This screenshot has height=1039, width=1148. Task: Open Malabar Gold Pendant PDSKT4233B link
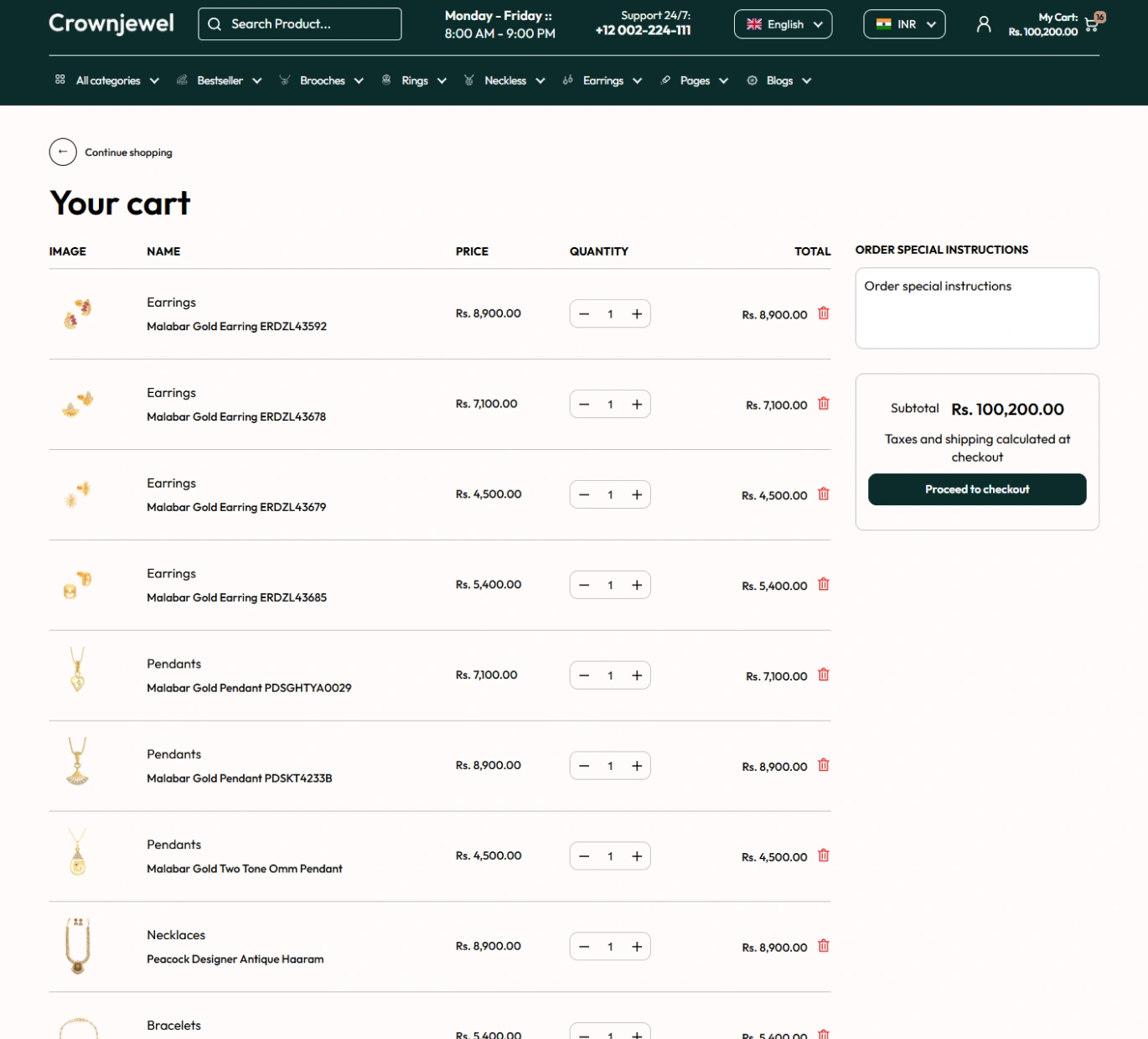click(240, 778)
